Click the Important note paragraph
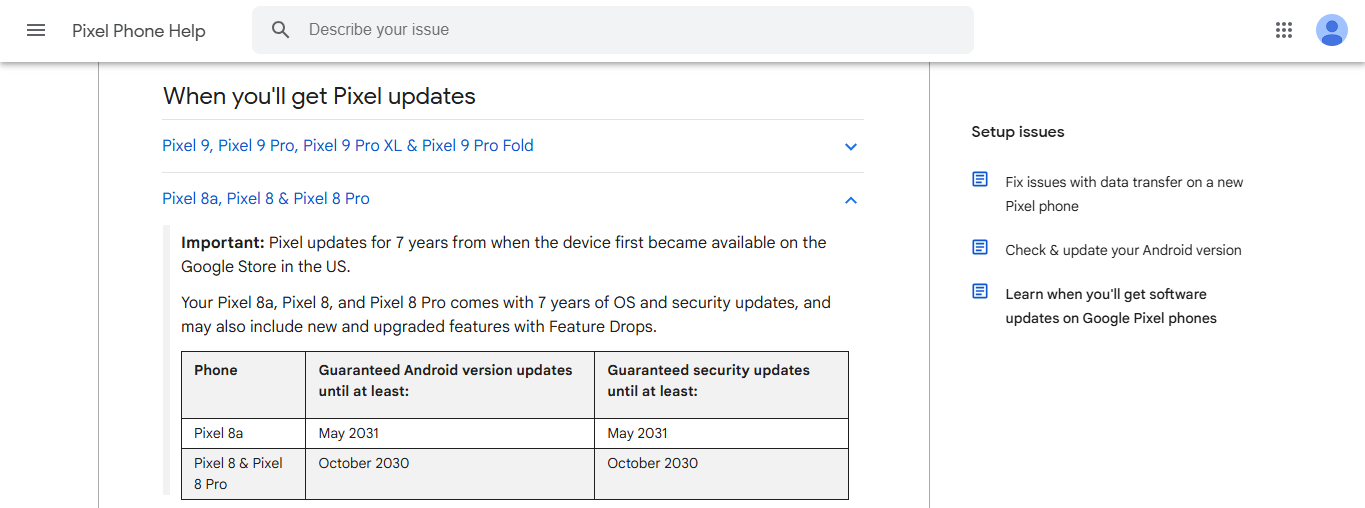 point(504,255)
